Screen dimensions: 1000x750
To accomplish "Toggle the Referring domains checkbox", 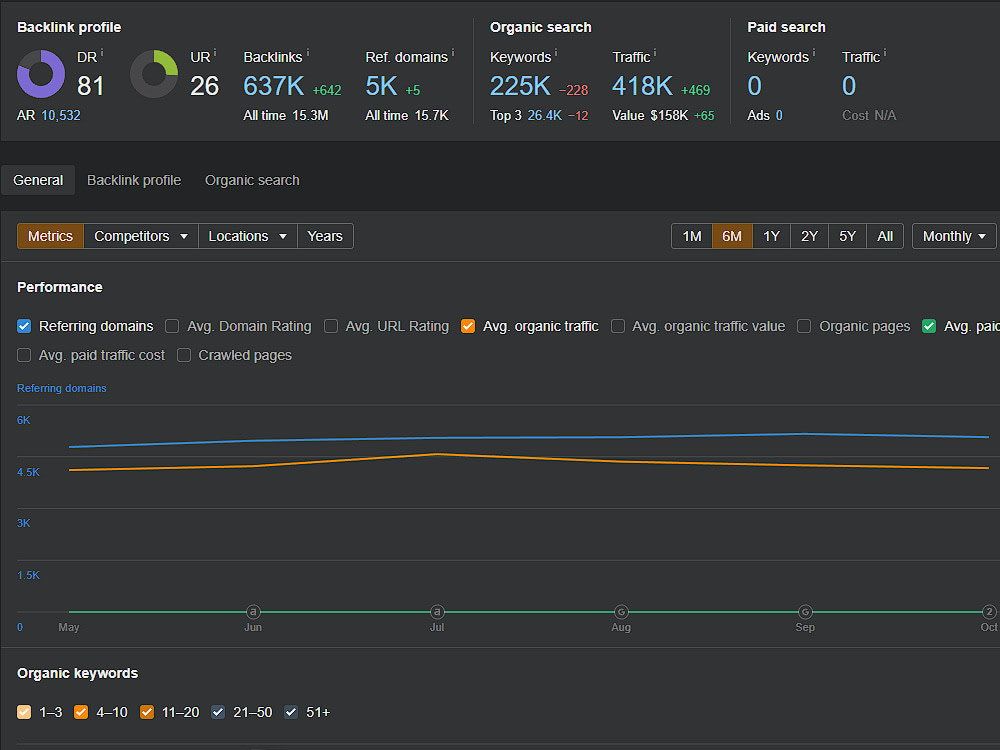I will point(24,326).
